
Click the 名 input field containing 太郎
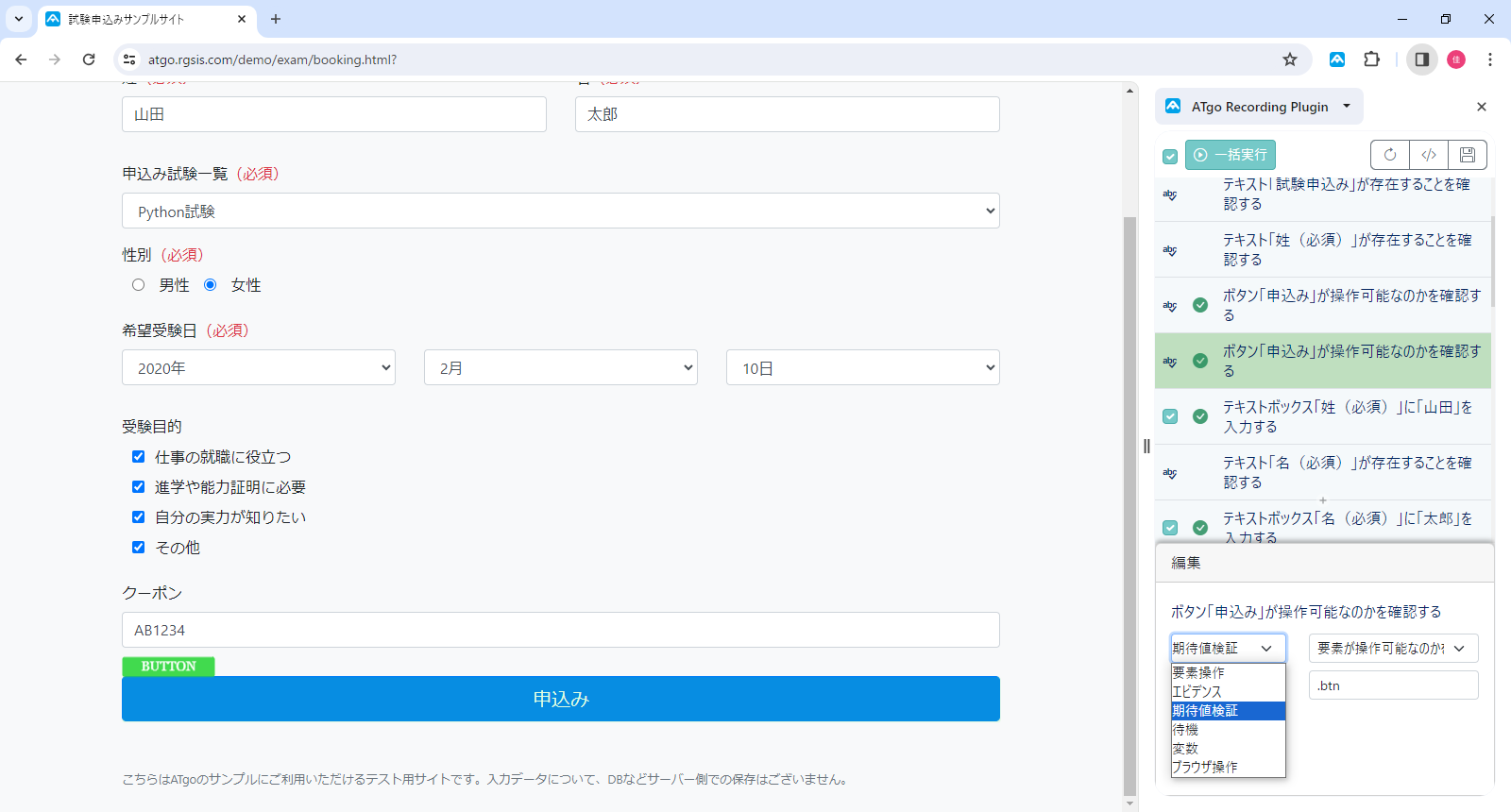(788, 114)
